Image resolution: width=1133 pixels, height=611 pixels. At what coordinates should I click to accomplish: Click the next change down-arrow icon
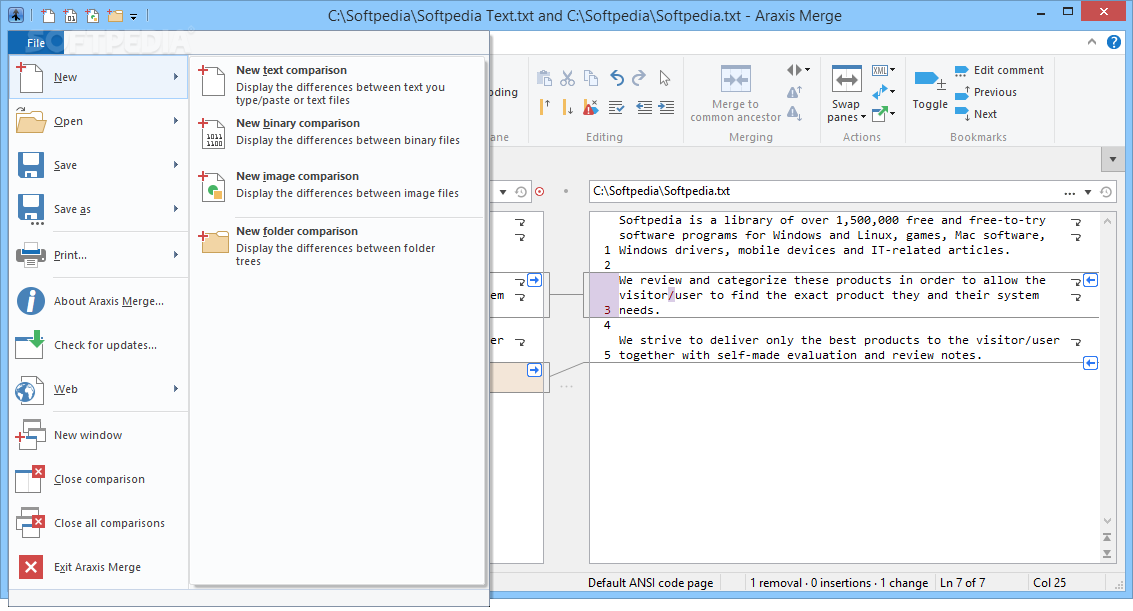tap(567, 107)
